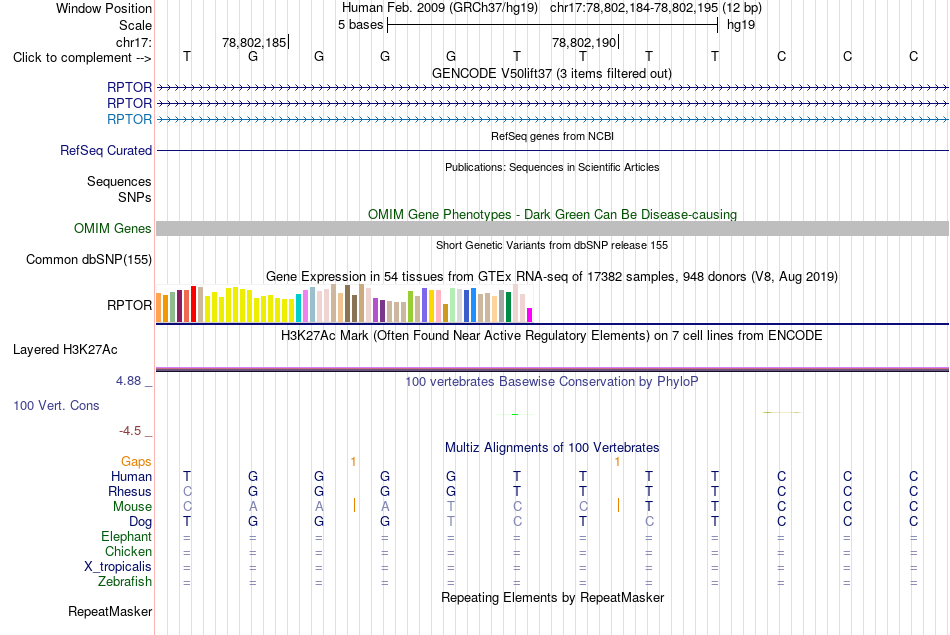Image resolution: width=950 pixels, height=635 pixels.
Task: Click the red bar in GTEx expression chart
Action: (x=193, y=304)
